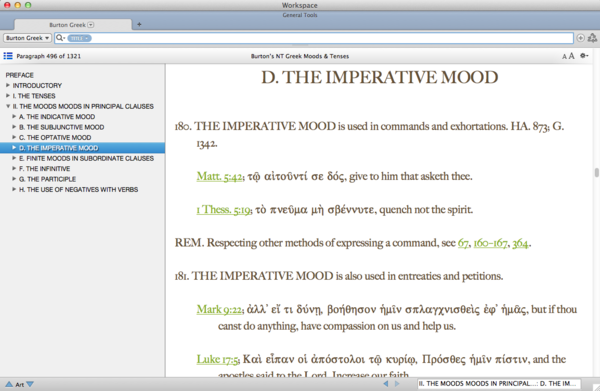Image resolution: width=600 pixels, height=391 pixels.
Task: Follow section link 67
Action: (x=463, y=243)
